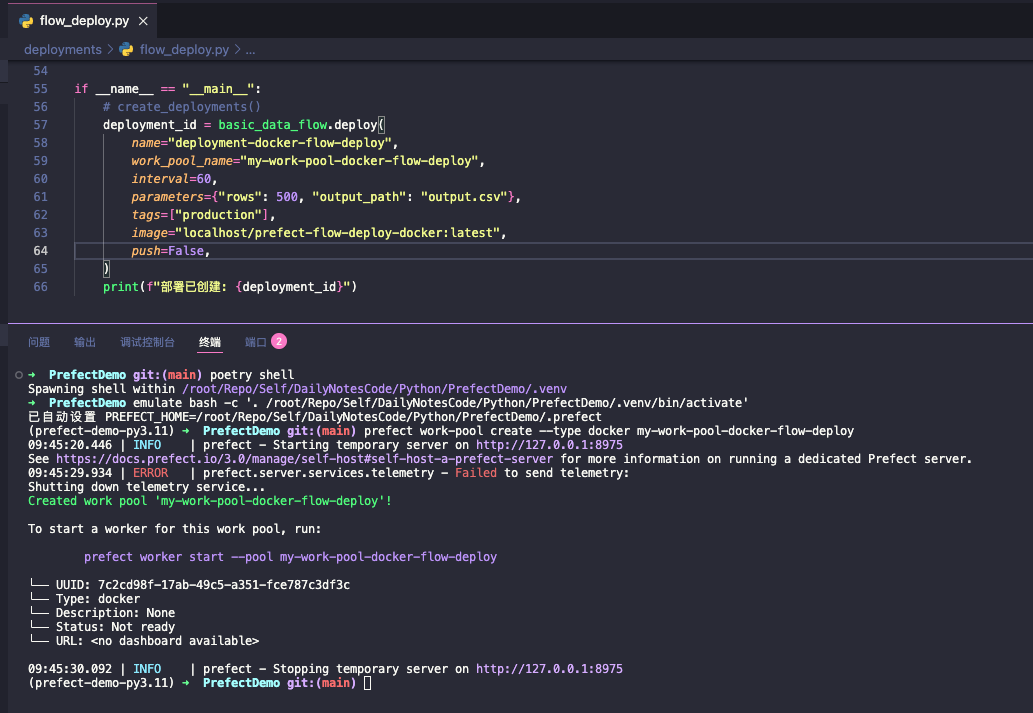Click the Python file icon in the tab
Screen dimensions: 1033x713
(x=26, y=21)
